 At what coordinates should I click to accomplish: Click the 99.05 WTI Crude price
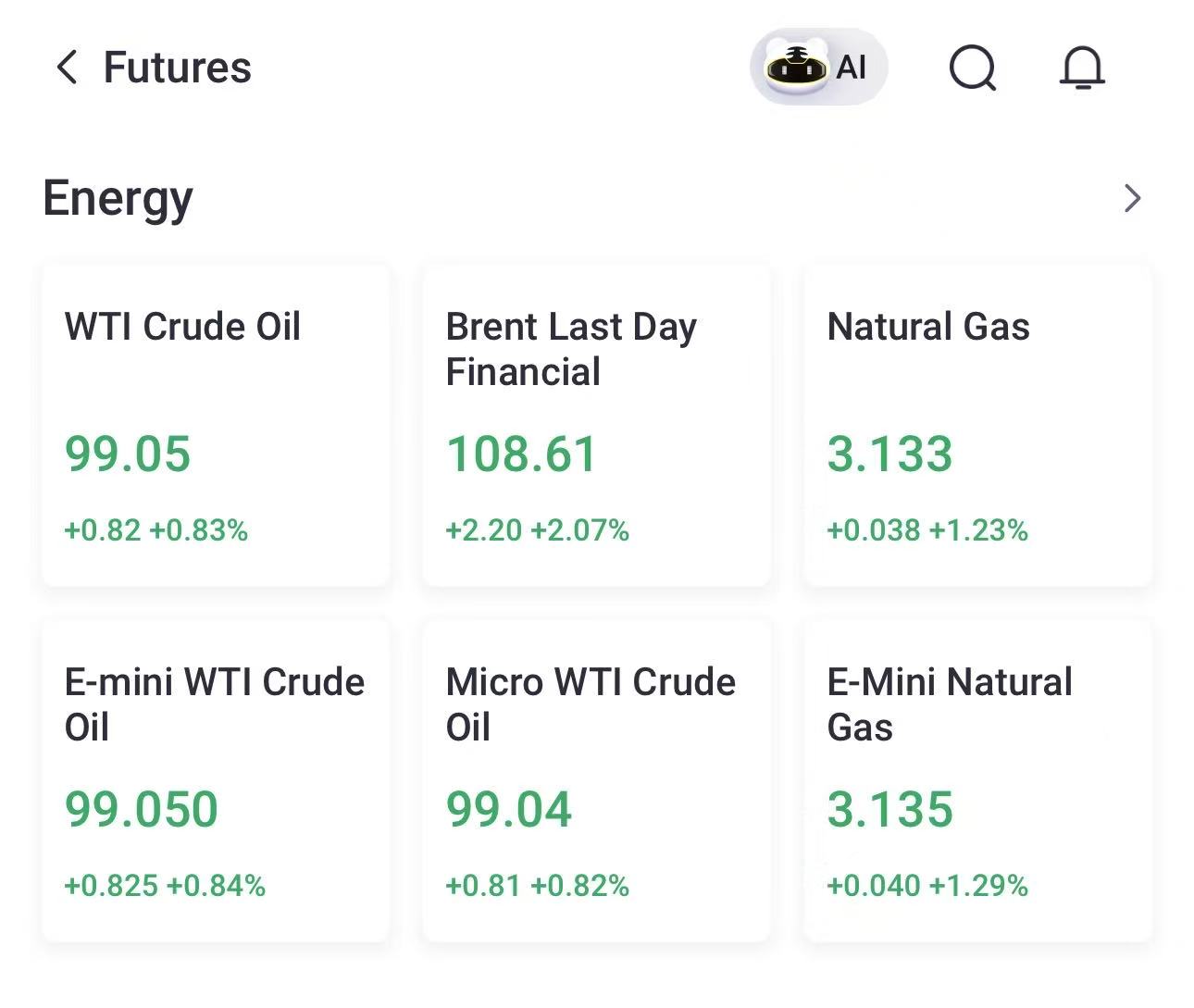[128, 454]
